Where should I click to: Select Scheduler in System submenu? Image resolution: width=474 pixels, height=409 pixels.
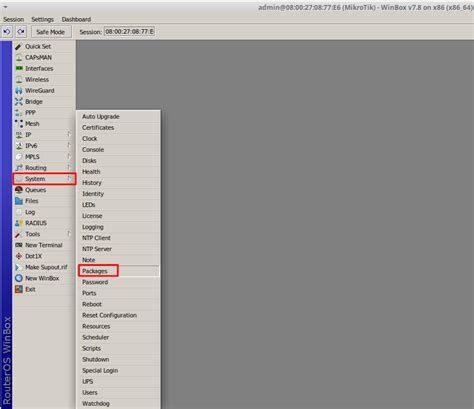118,337
